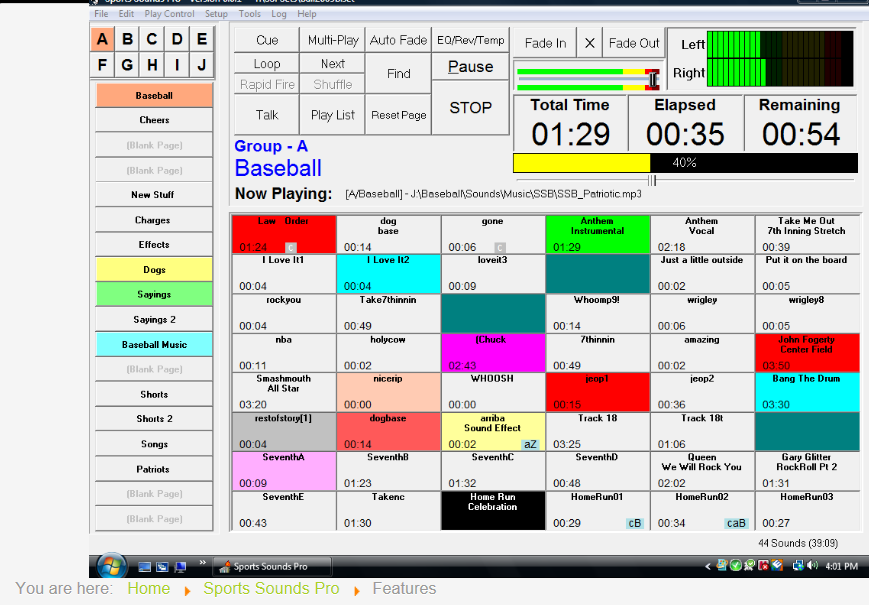Switch to group F
The height and width of the screenshot is (605, 869).
(102, 65)
